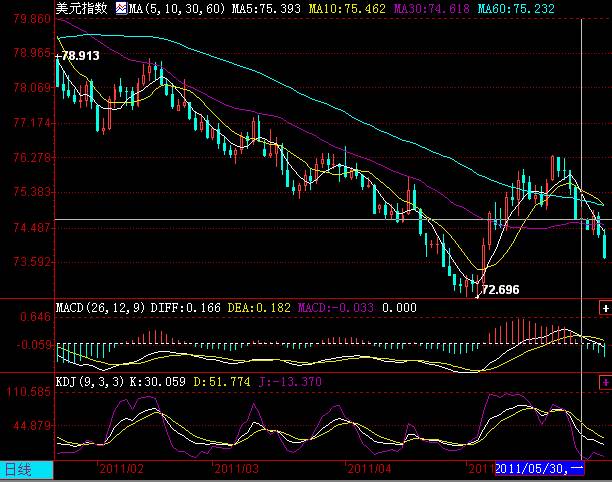Viewport: 612px width, 482px height.
Task: Click the 78.965 price axis label
Action: 32,53
